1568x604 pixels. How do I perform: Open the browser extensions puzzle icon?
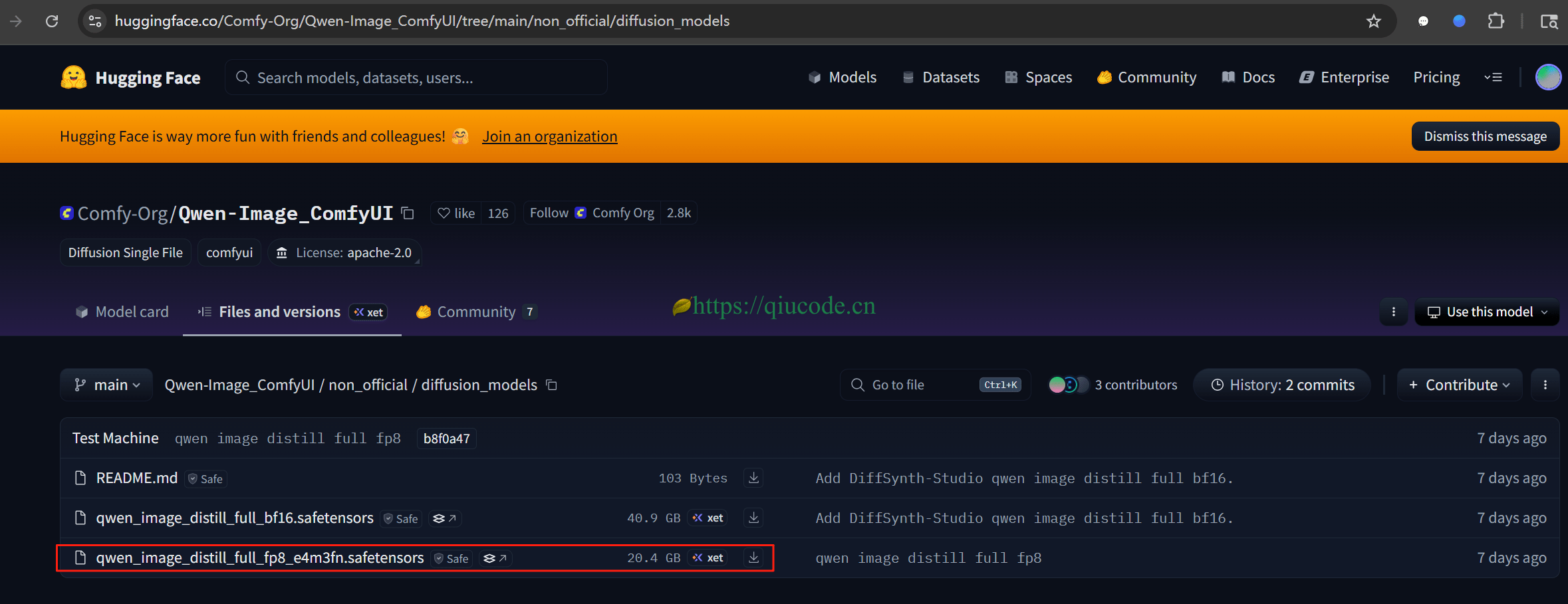pos(1496,21)
